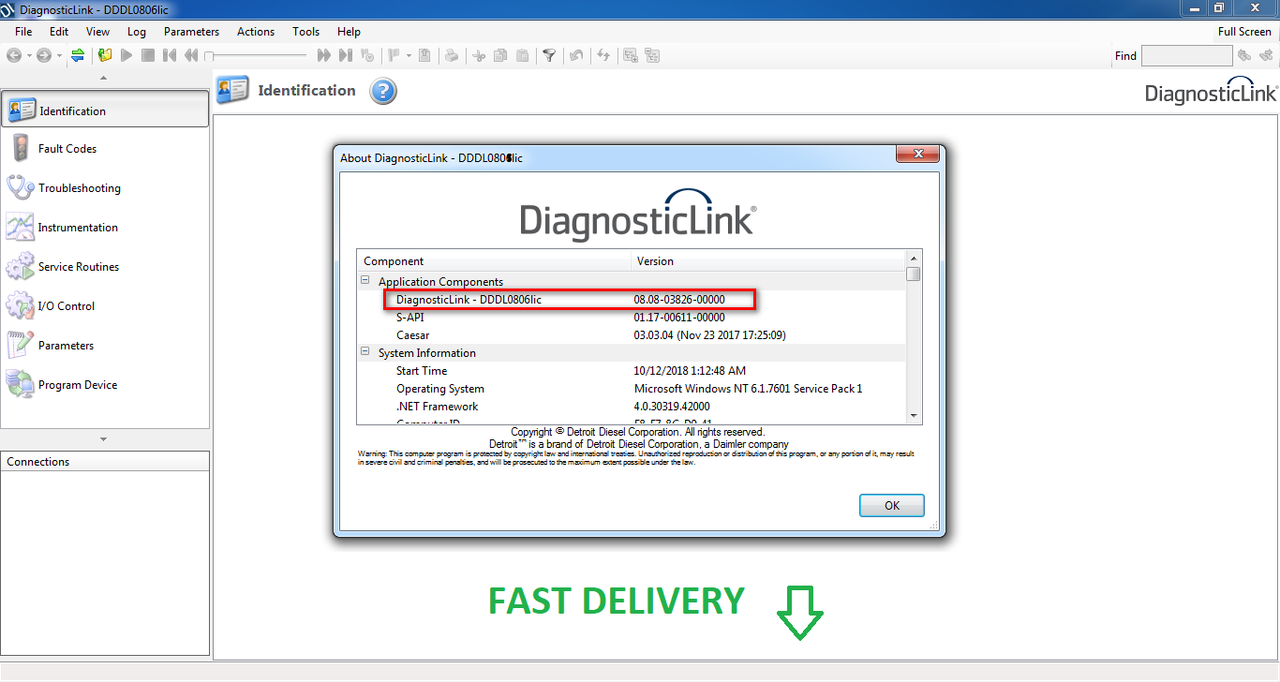Viewport: 1280px width, 682px height.
Task: Open the Actions menu
Action: (x=255, y=32)
